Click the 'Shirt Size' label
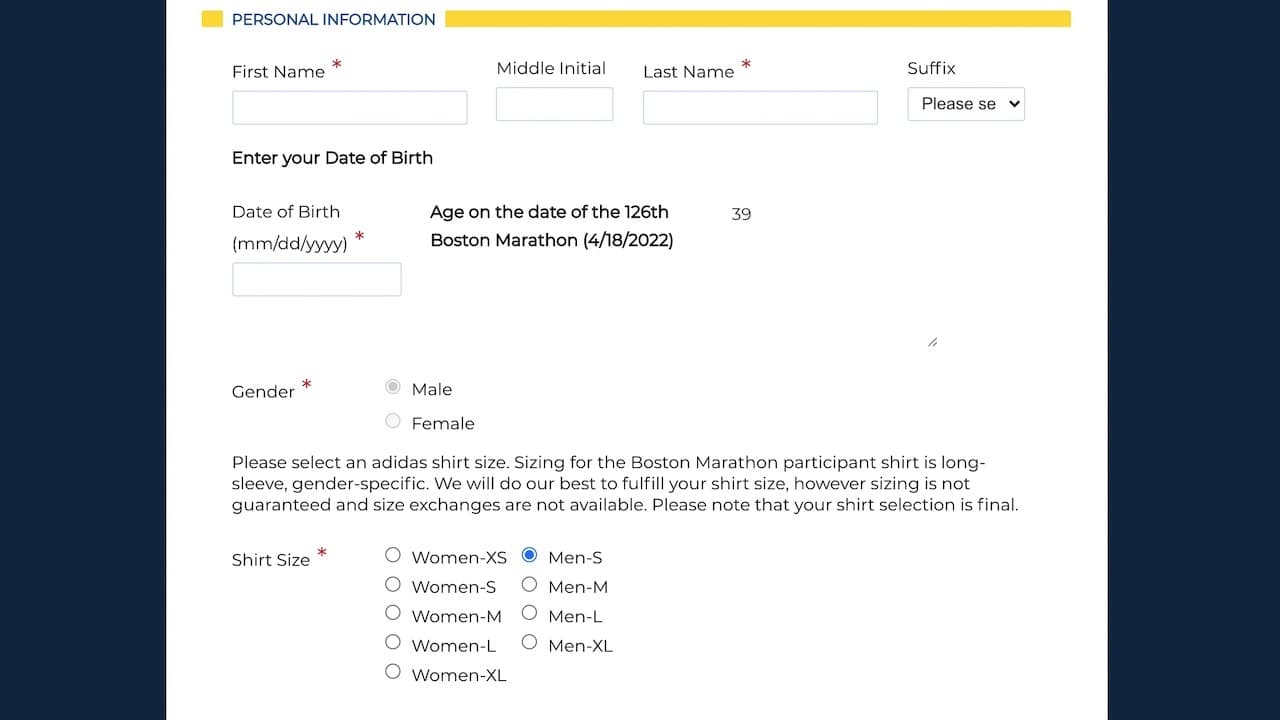Image resolution: width=1280 pixels, height=720 pixels. (x=271, y=560)
